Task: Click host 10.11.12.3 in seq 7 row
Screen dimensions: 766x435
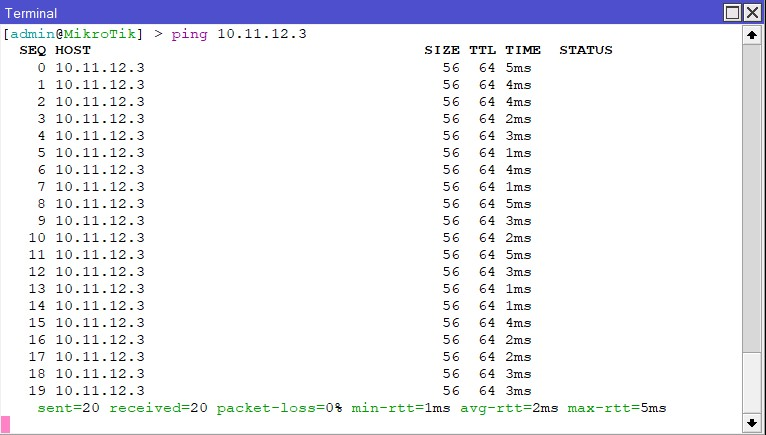Action: point(100,187)
